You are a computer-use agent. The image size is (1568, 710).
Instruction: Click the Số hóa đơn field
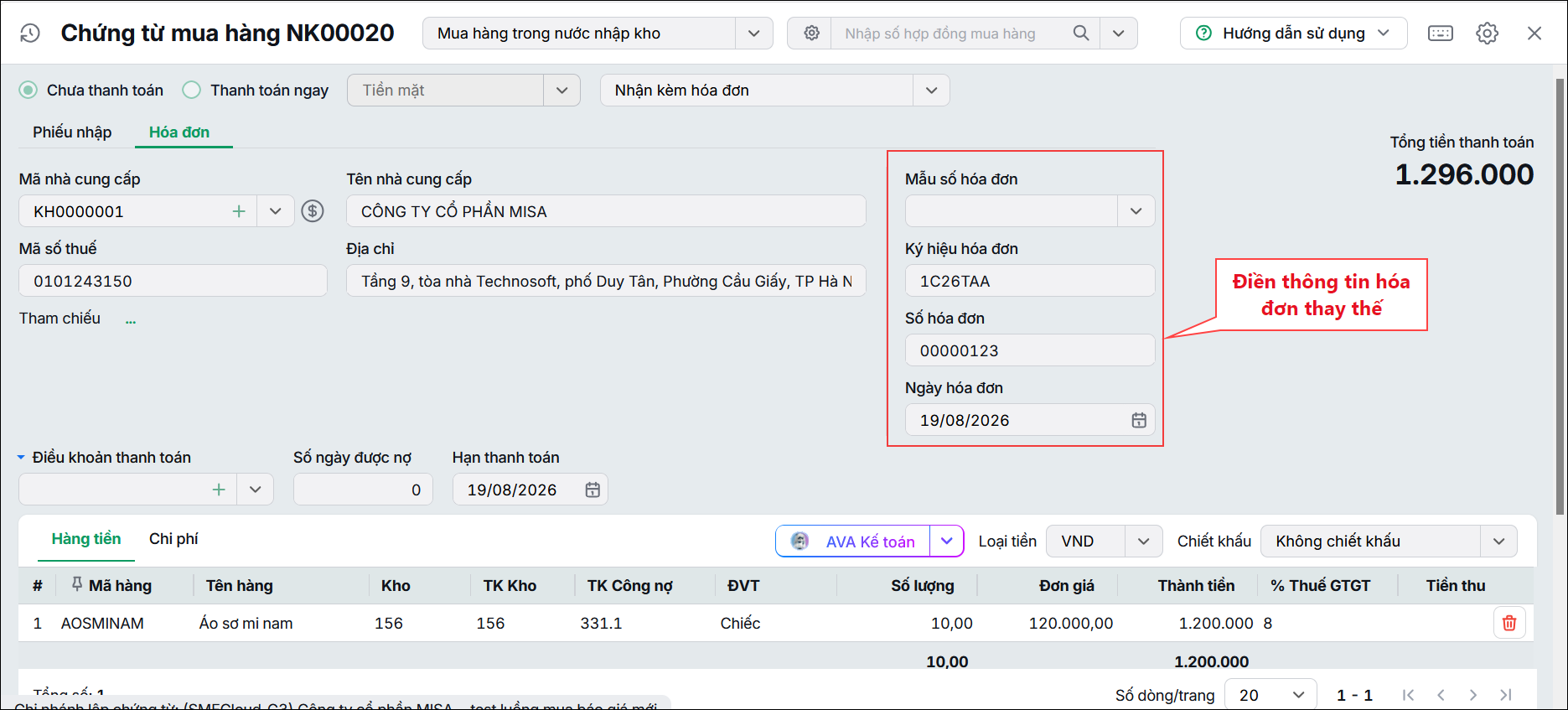click(1030, 350)
